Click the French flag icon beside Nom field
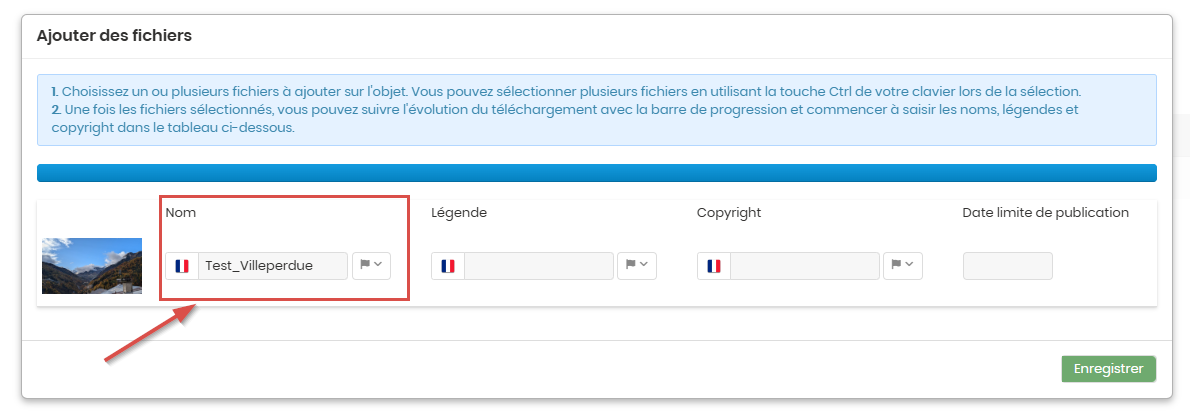1190x418 pixels. click(x=181, y=266)
